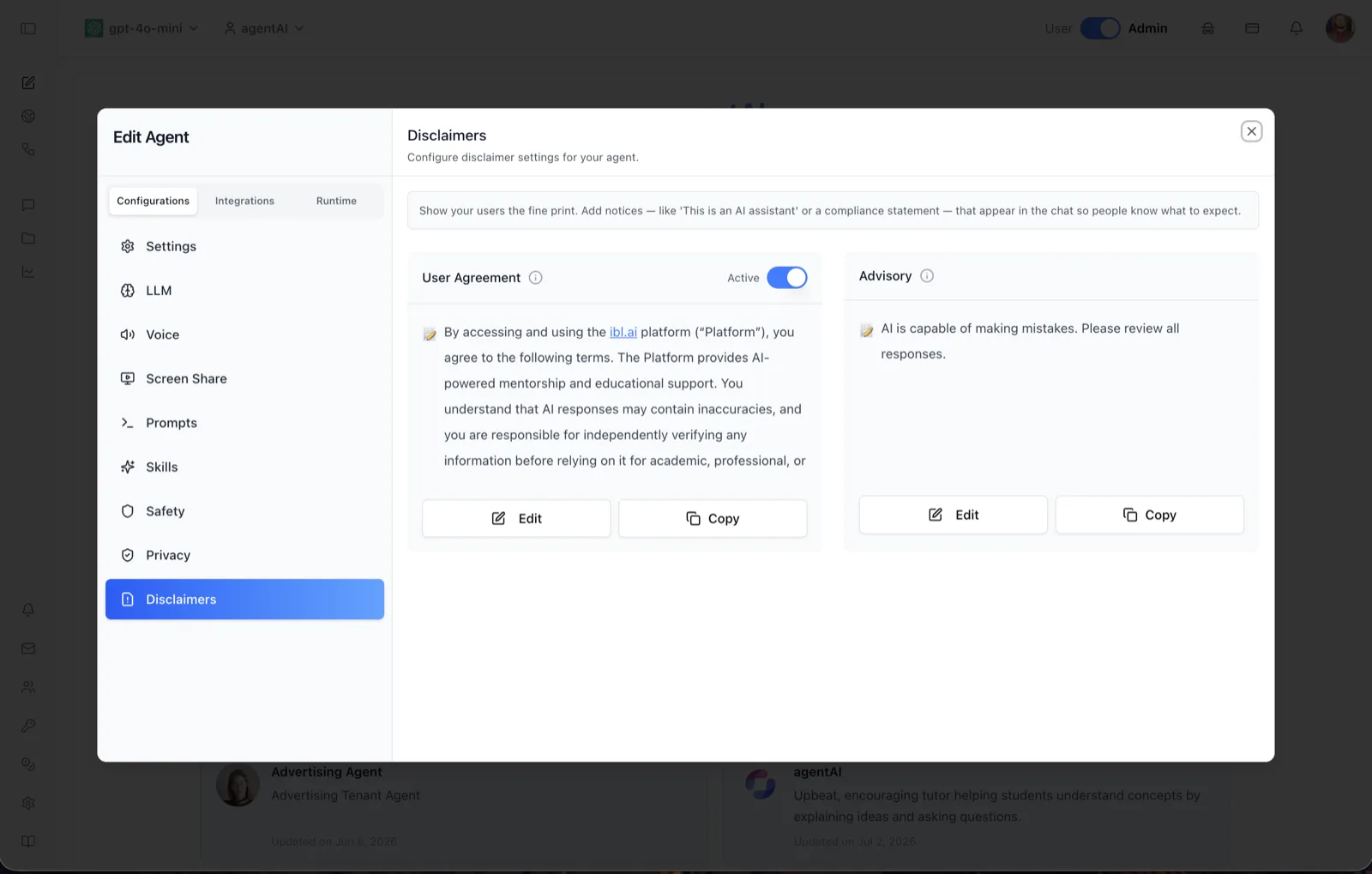Open the Skills section

click(244, 467)
